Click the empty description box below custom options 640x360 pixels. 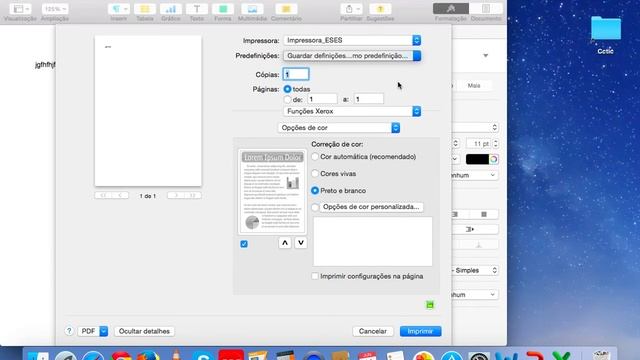click(373, 241)
